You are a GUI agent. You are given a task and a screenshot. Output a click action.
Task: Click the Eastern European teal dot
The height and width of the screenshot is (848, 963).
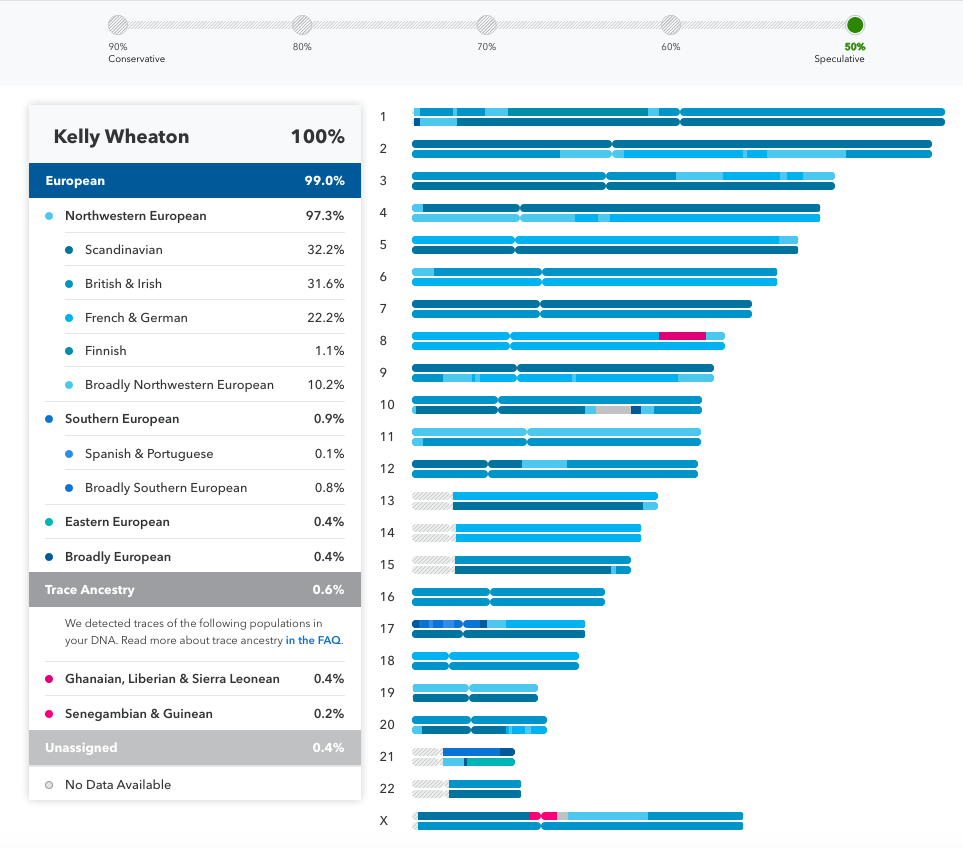pyautogui.click(x=49, y=522)
